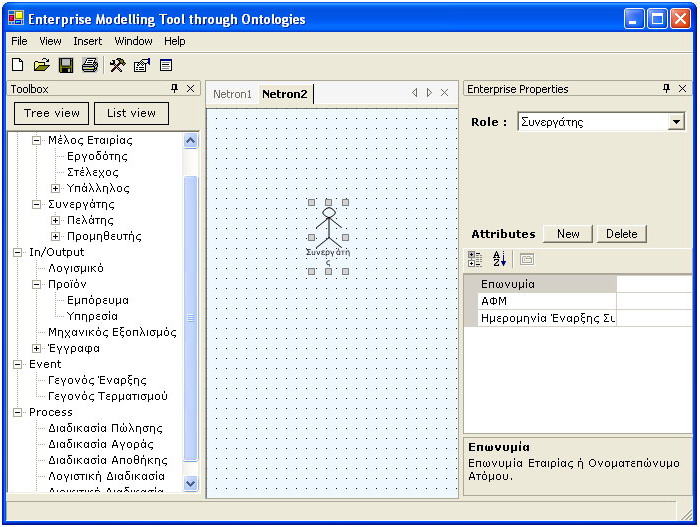This screenshot has height=527, width=700.
Task: Click the Print toolbar icon
Action: coord(90,65)
